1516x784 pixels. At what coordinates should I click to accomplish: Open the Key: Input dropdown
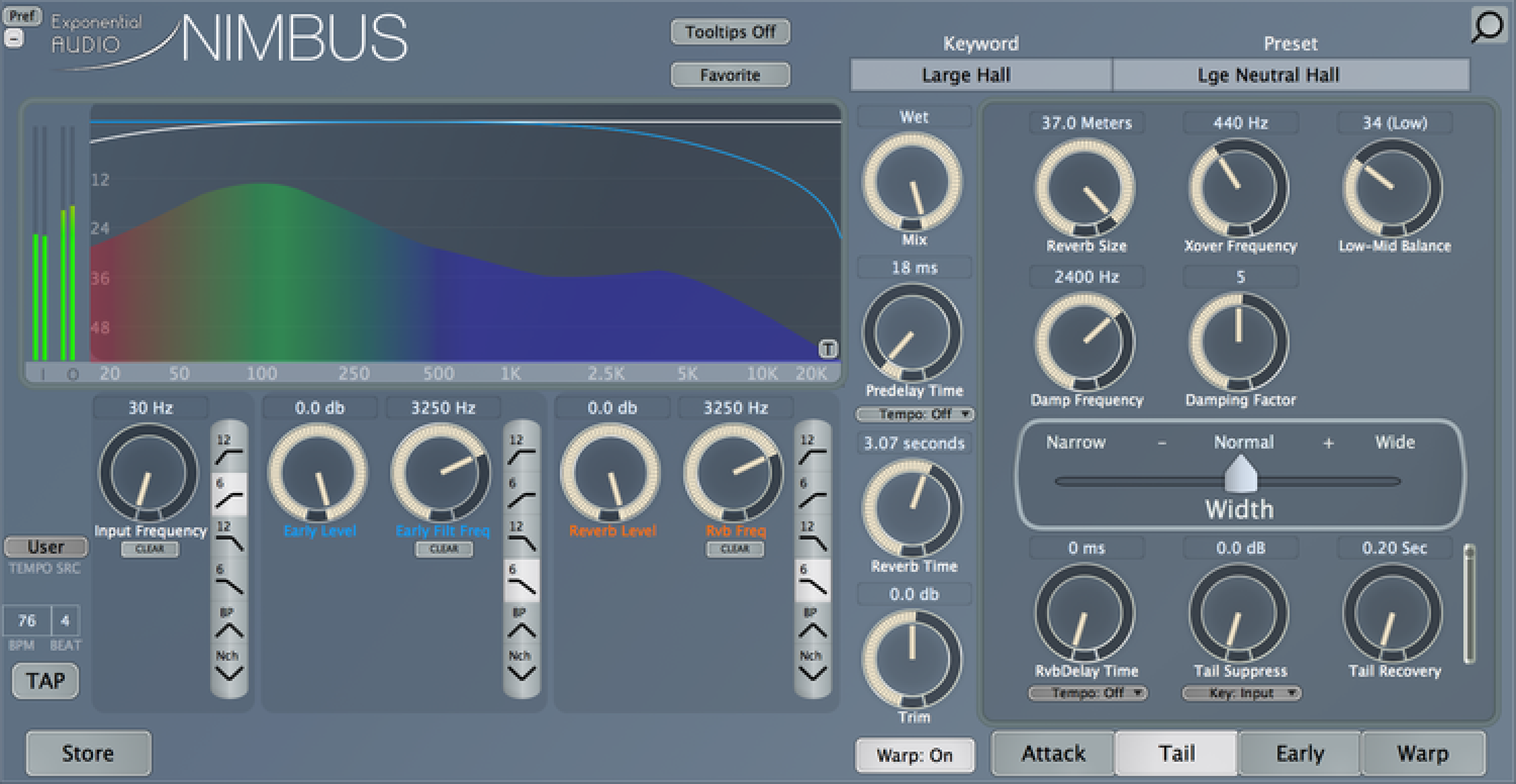click(x=1241, y=693)
